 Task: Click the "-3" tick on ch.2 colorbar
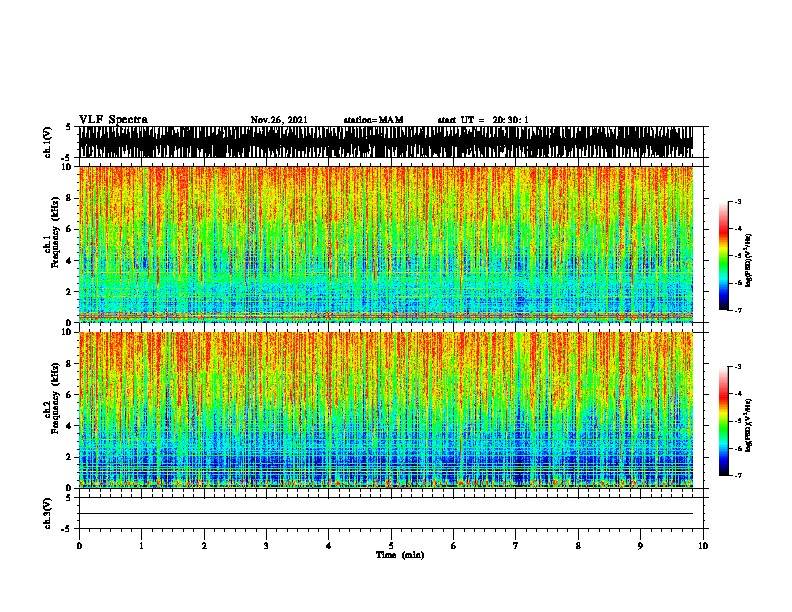(x=738, y=367)
